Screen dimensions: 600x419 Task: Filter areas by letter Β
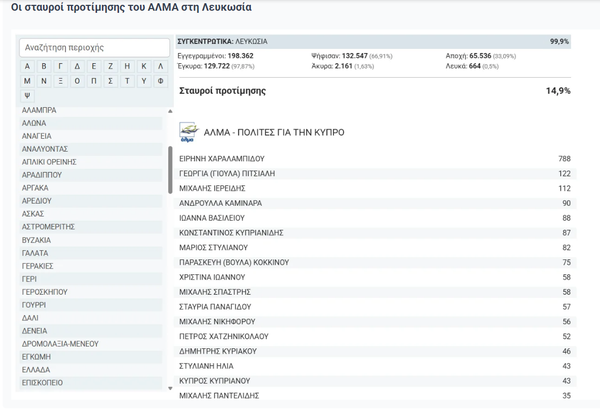pyautogui.click(x=44, y=67)
